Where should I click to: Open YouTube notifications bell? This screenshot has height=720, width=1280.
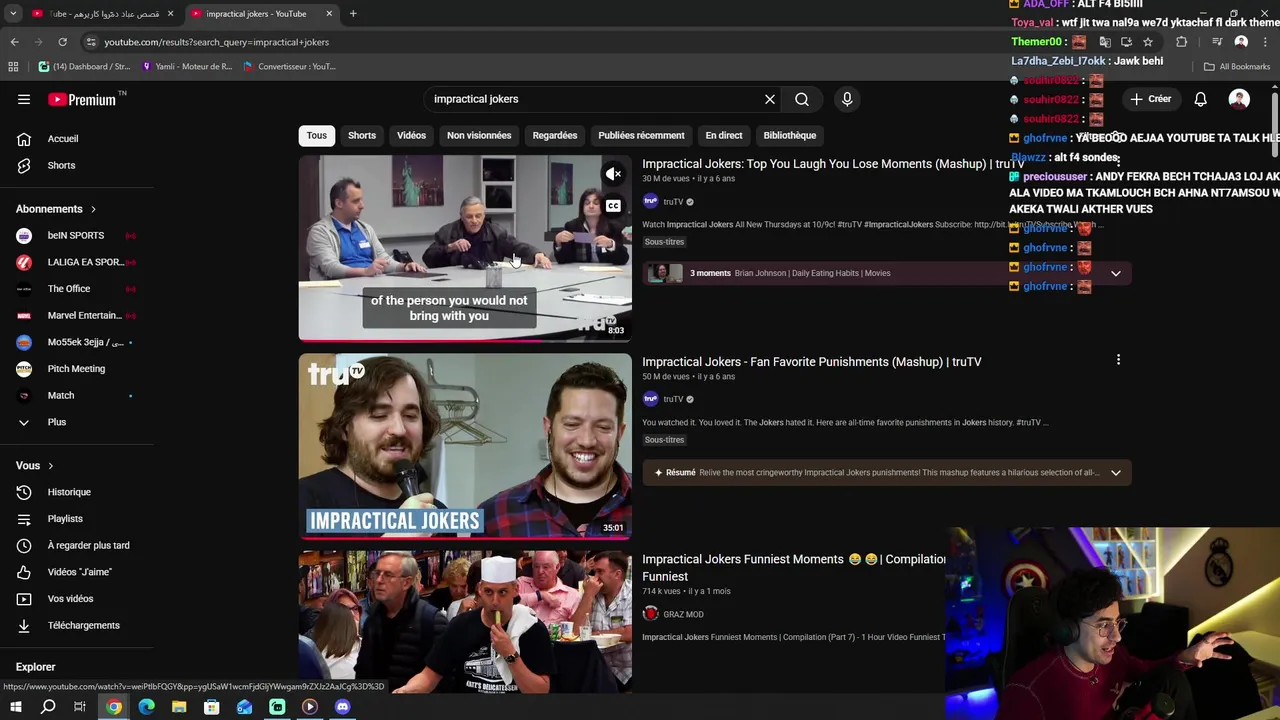[x=1200, y=99]
